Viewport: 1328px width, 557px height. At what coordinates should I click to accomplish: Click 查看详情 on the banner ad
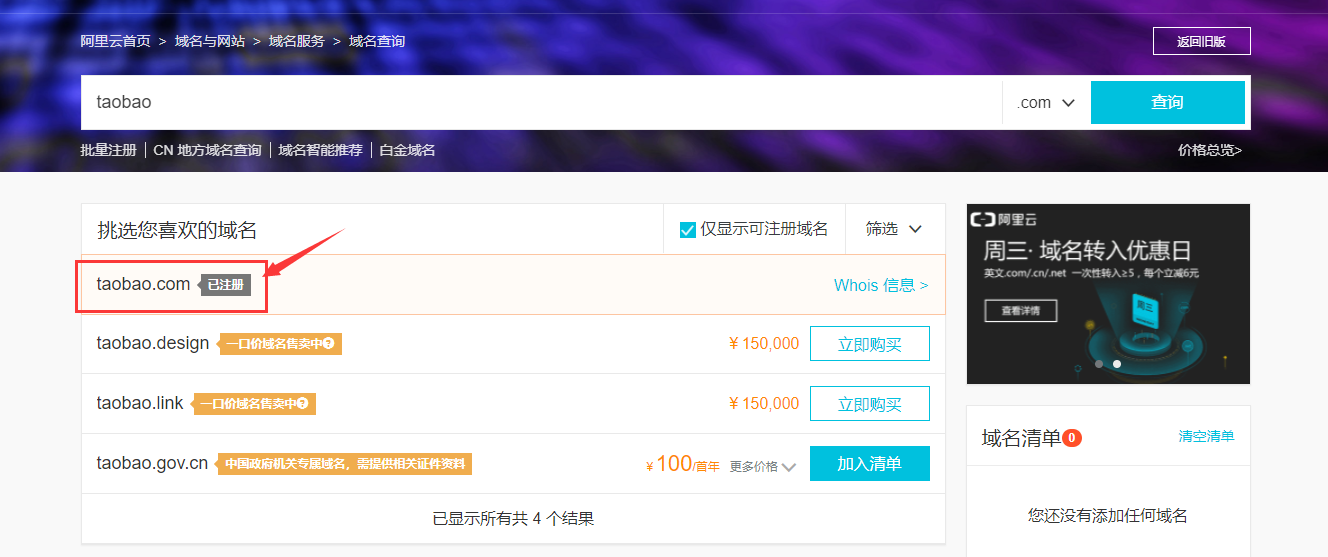(x=1020, y=311)
